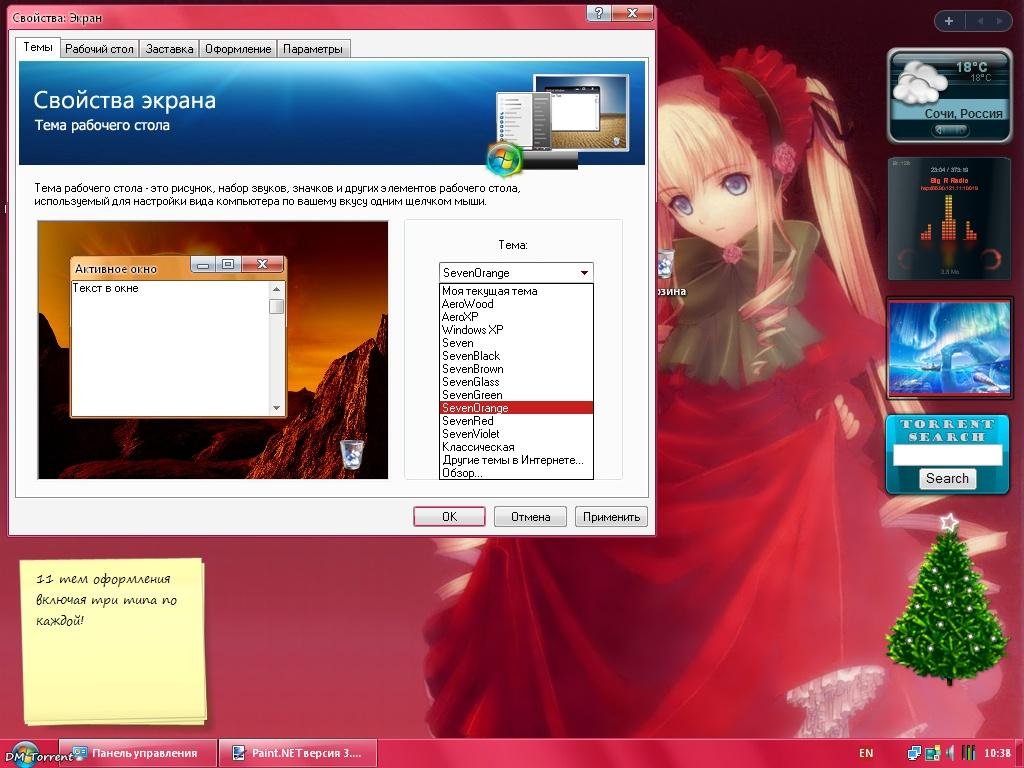The height and width of the screenshot is (768, 1024).
Task: Click the Применить button
Action: 611,517
